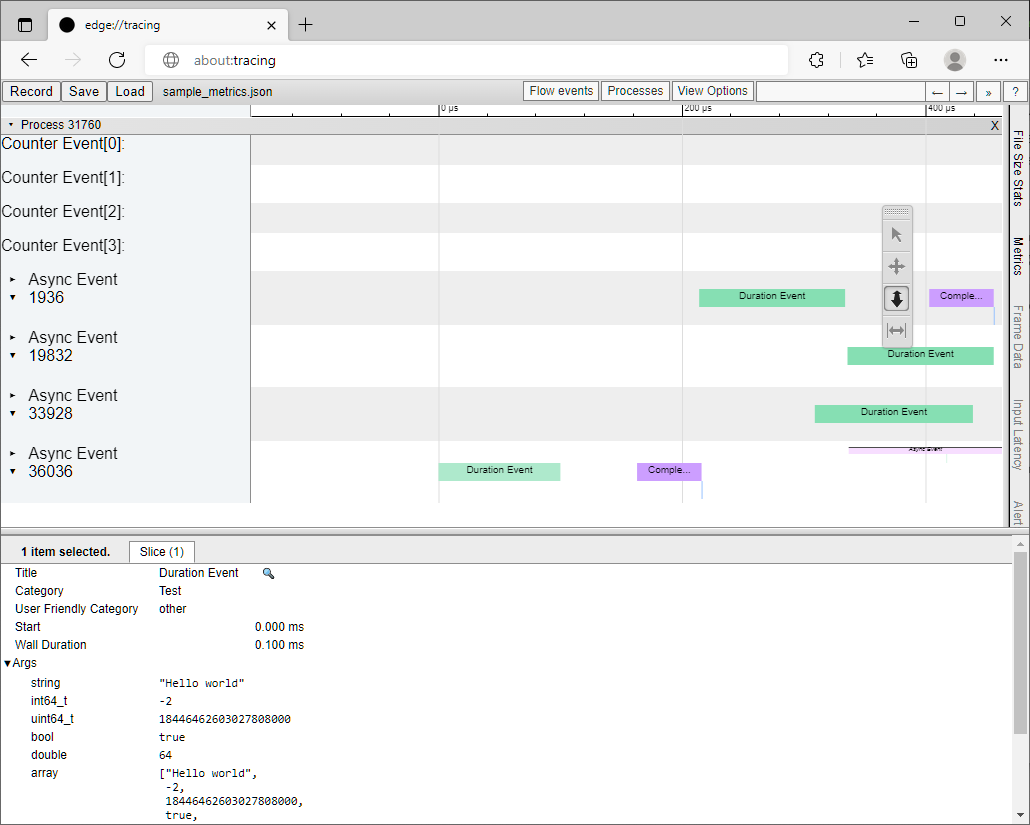Go to the next search result arrow
The image size is (1030, 825).
962,91
